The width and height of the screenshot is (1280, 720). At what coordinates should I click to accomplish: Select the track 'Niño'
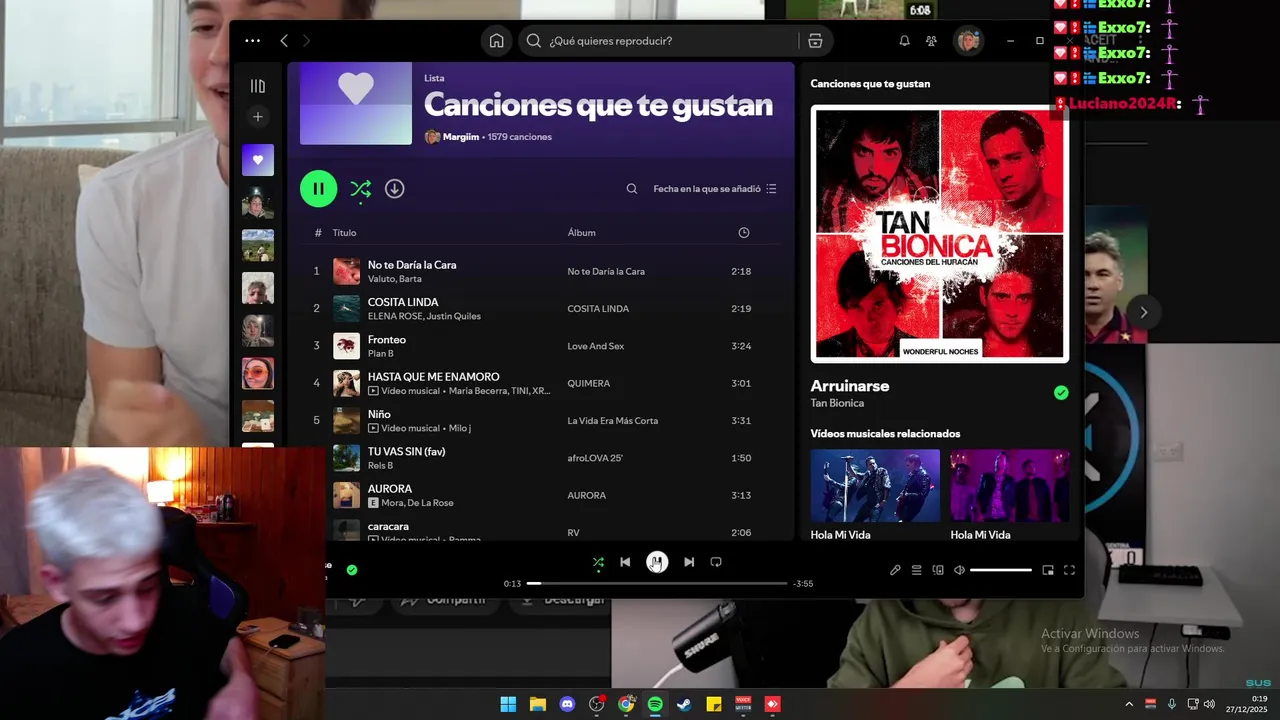coord(379,414)
